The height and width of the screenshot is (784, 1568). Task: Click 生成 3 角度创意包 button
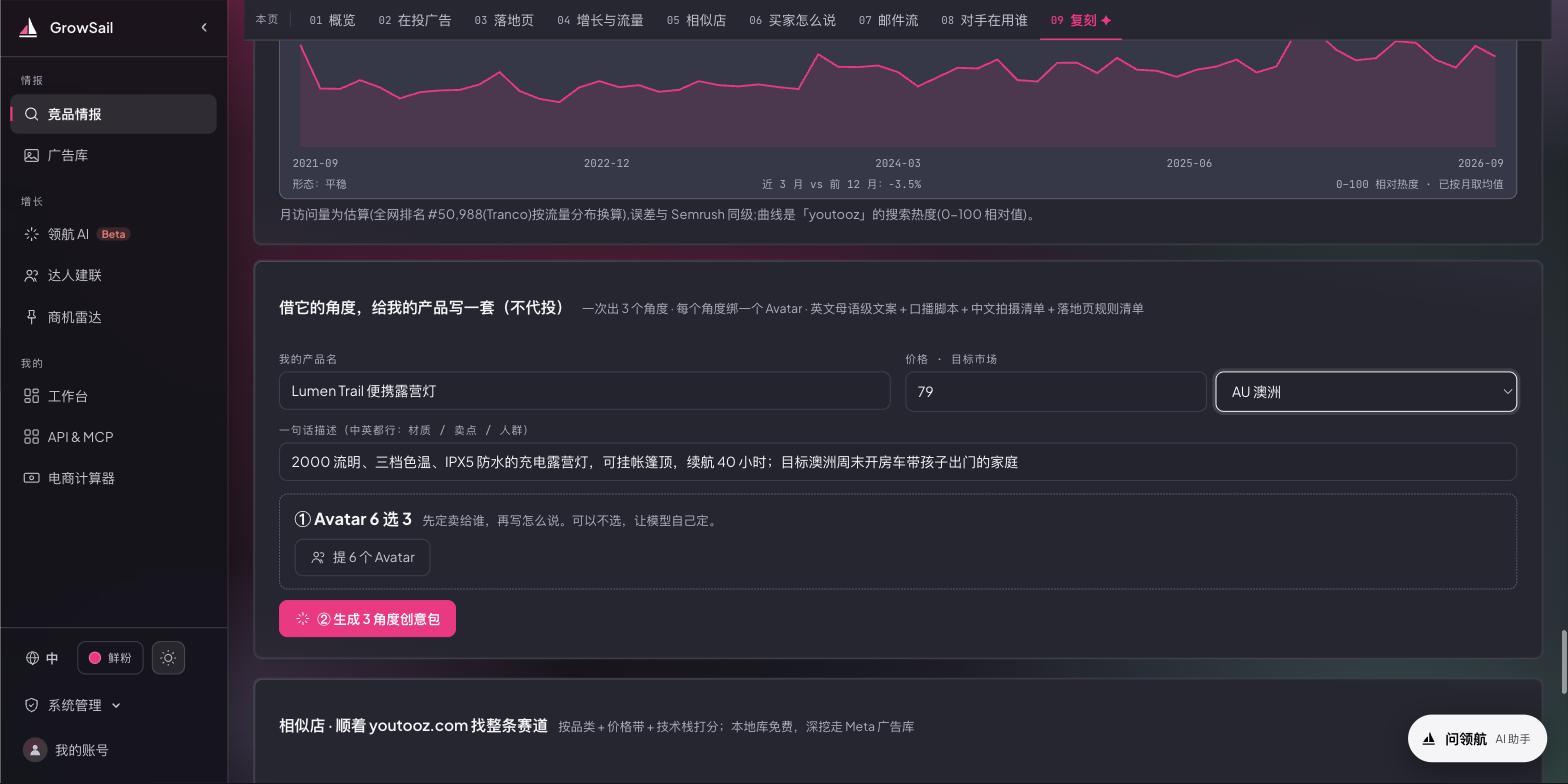[367, 619]
